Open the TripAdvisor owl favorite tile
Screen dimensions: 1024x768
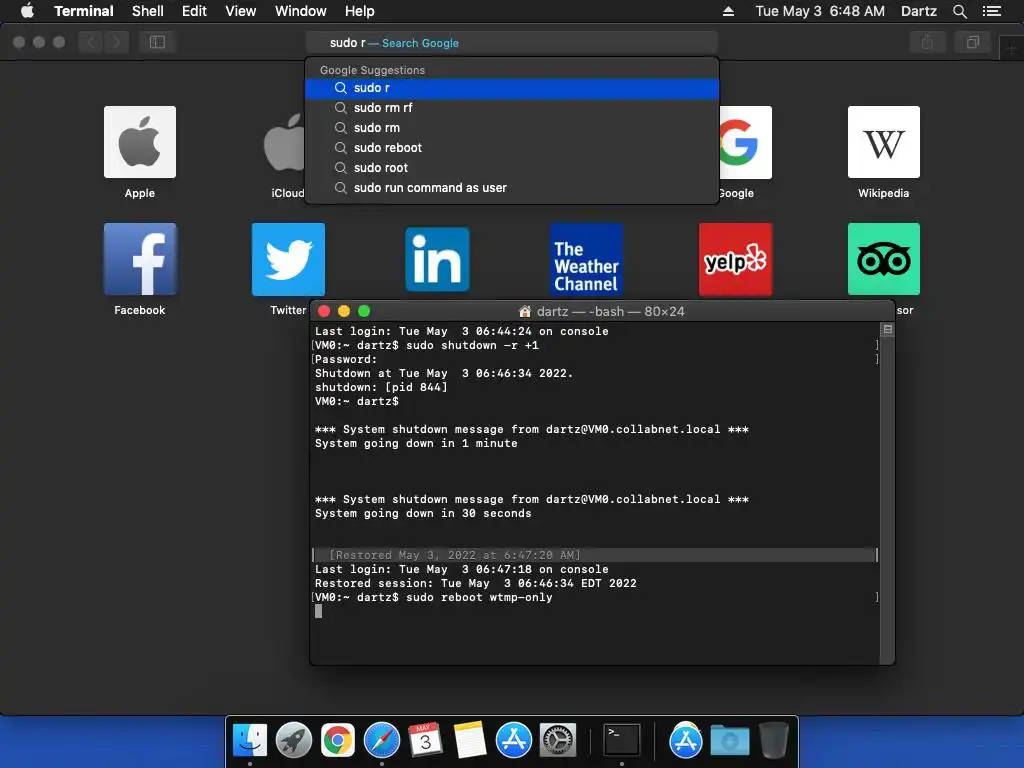(x=884, y=259)
